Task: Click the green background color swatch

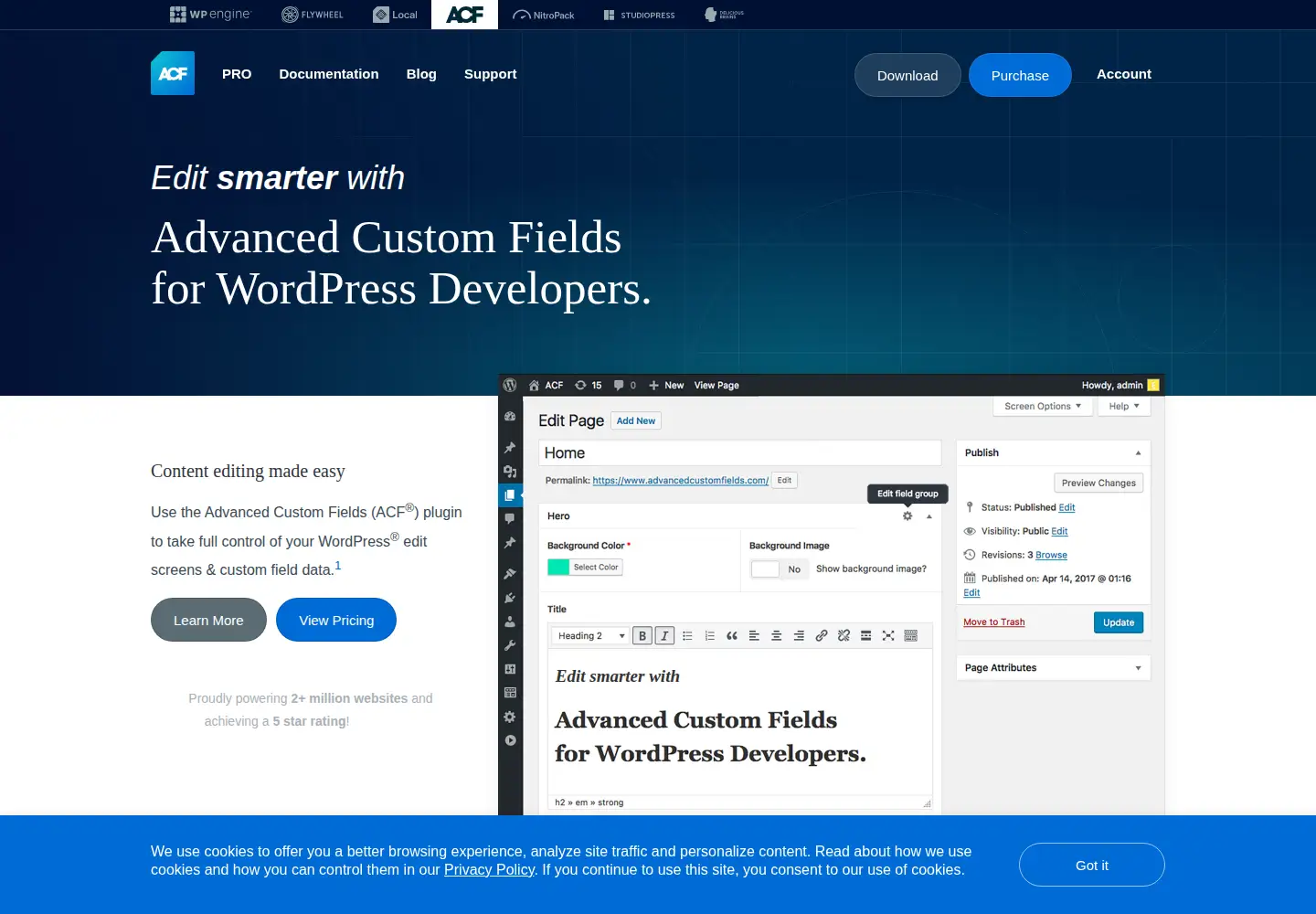Action: pos(558,567)
